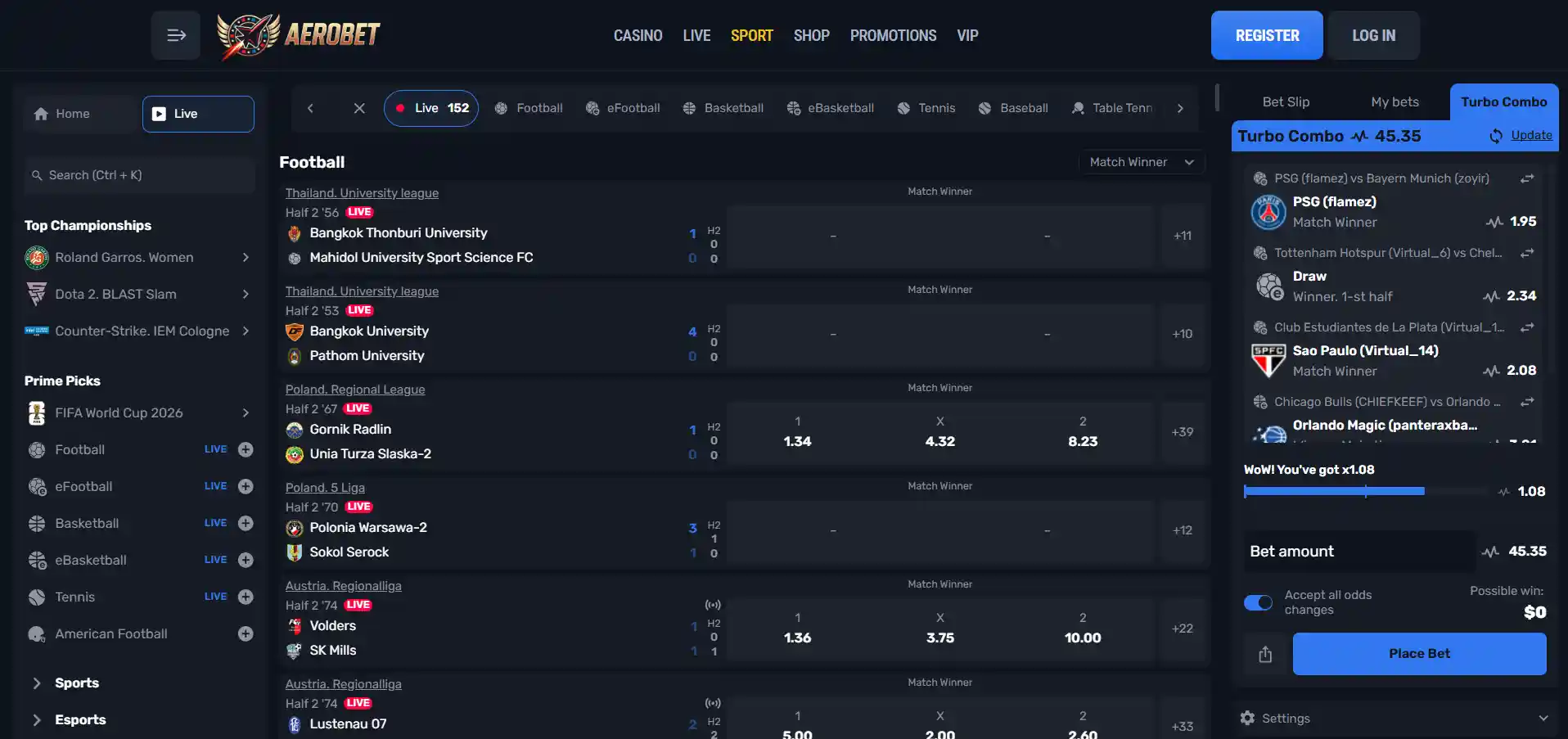The height and width of the screenshot is (739, 1568).
Task: Add Basketball with its plus icon
Action: (246, 523)
